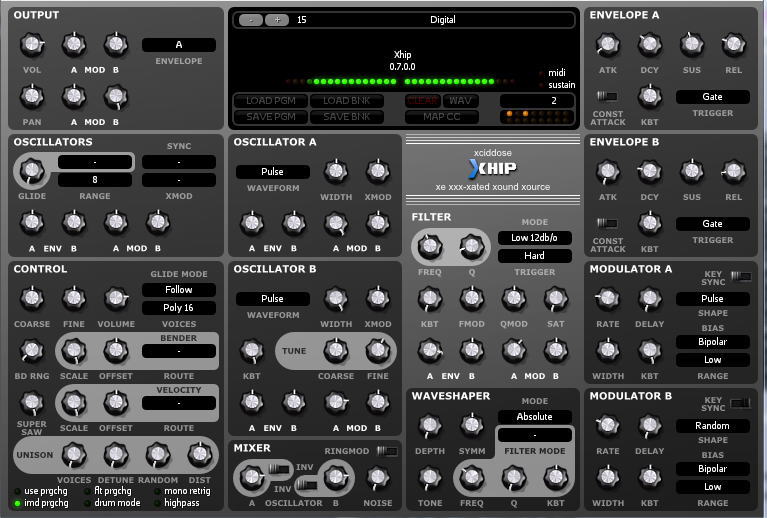This screenshot has width=767, height=518.
Task: Click the Envelope B ATK knob
Action: click(x=608, y=171)
